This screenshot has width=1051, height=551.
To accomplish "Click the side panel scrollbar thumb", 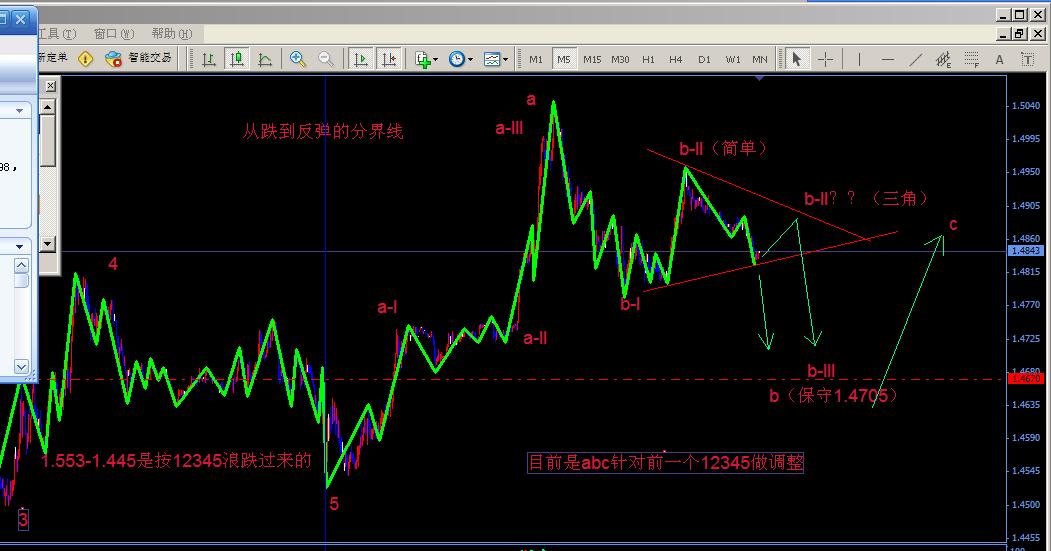I will [48, 141].
